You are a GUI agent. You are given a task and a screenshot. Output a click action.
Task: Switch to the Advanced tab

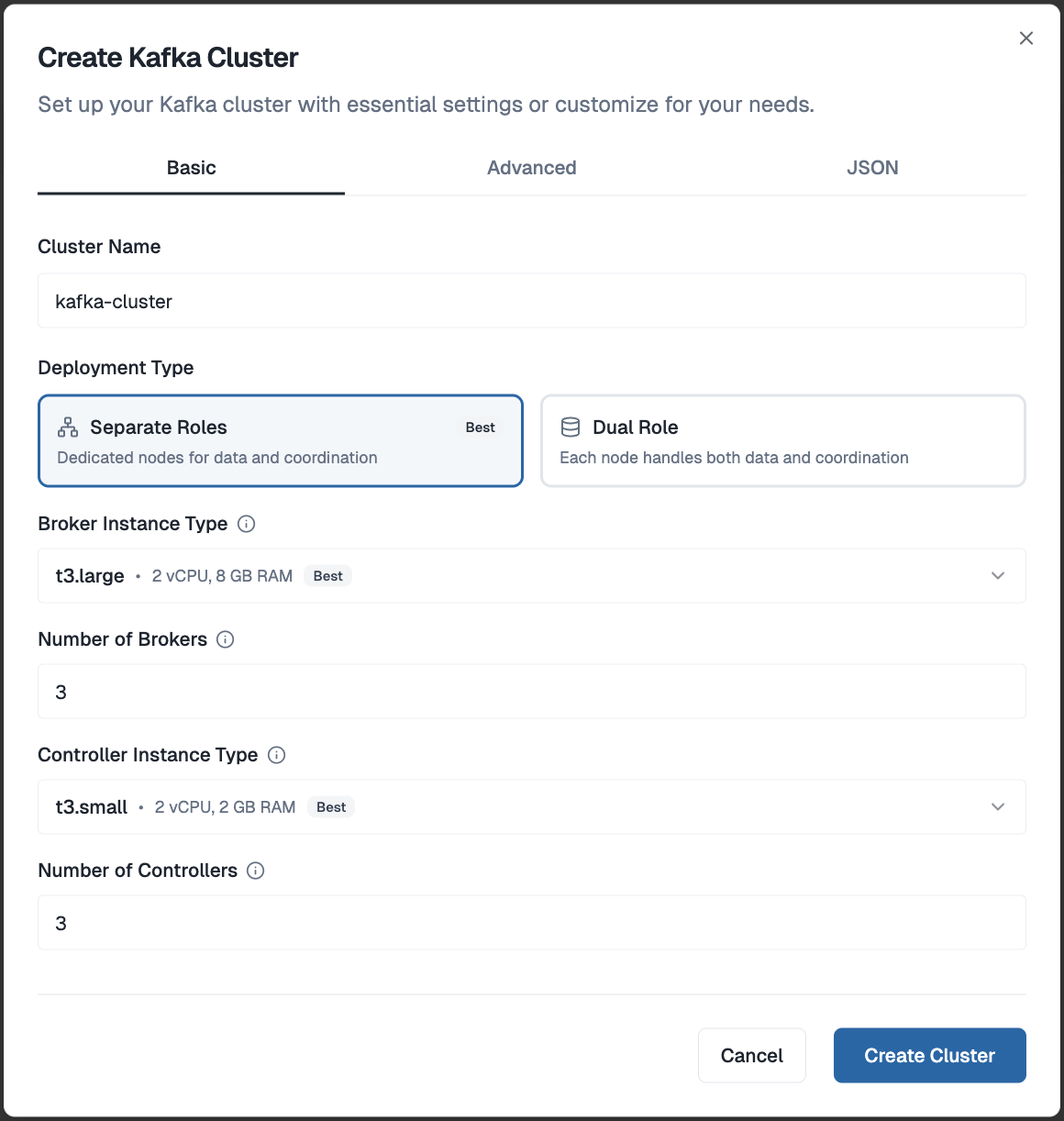click(x=531, y=168)
